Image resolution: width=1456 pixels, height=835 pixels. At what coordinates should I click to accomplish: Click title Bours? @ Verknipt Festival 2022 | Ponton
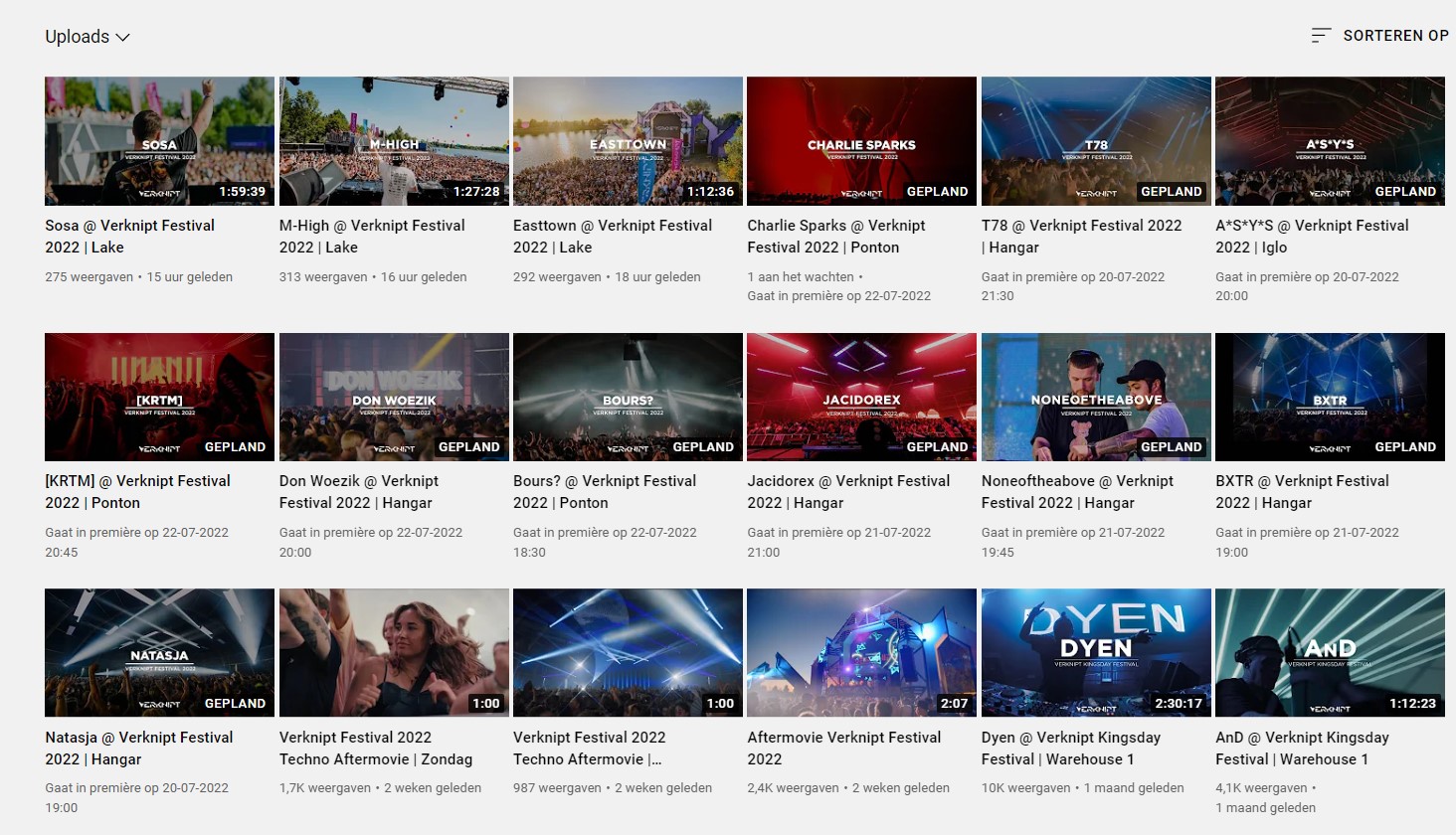tap(605, 492)
